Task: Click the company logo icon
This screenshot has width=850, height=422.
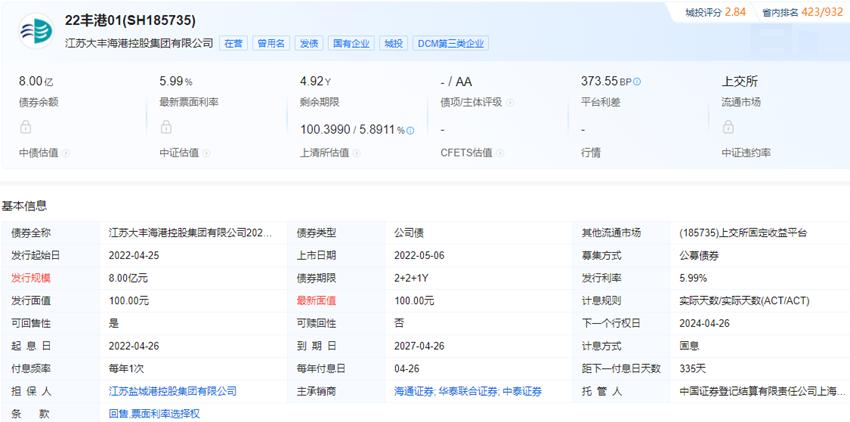Action: [37, 32]
